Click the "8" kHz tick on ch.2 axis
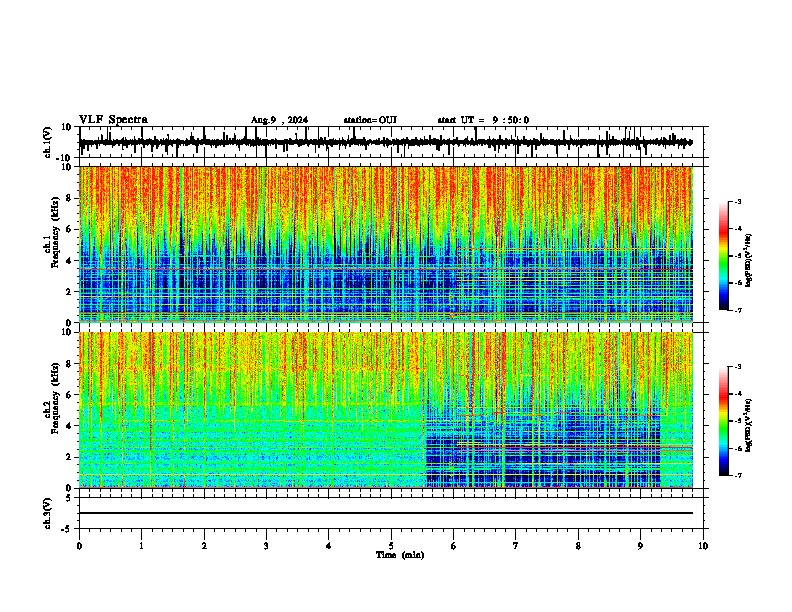The image size is (792, 612). coord(71,364)
